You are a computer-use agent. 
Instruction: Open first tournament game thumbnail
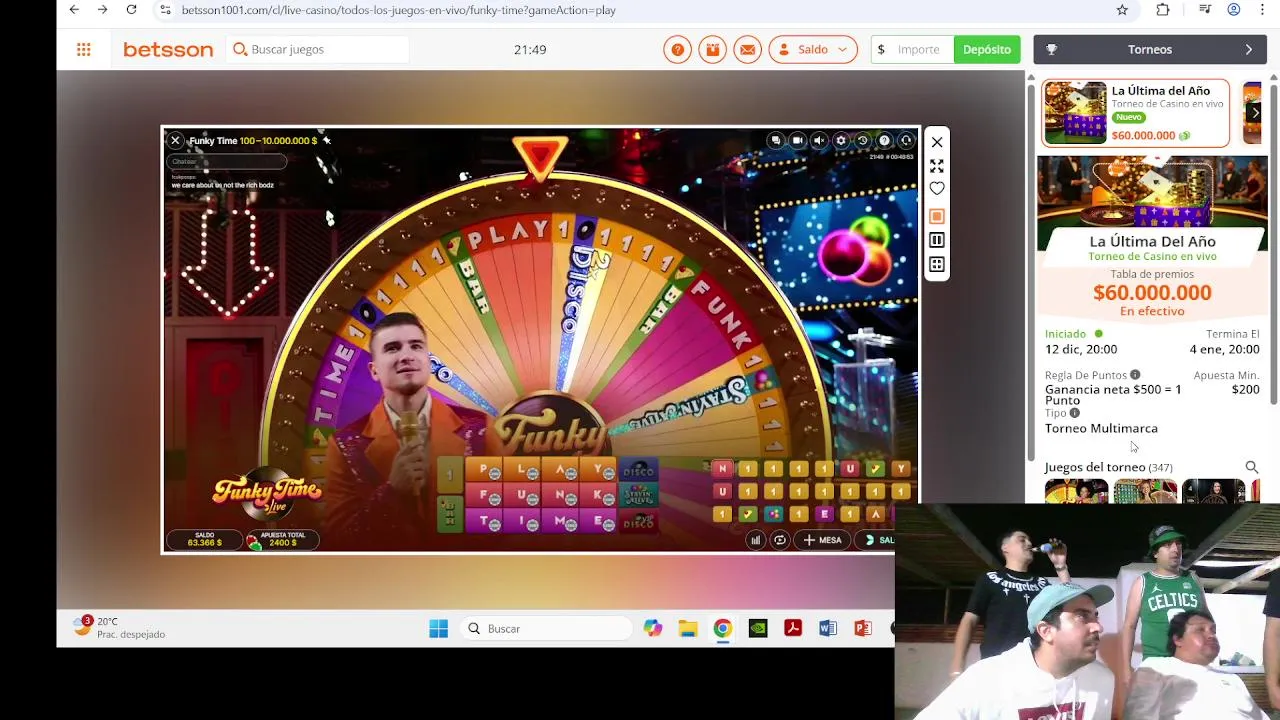[1076, 491]
